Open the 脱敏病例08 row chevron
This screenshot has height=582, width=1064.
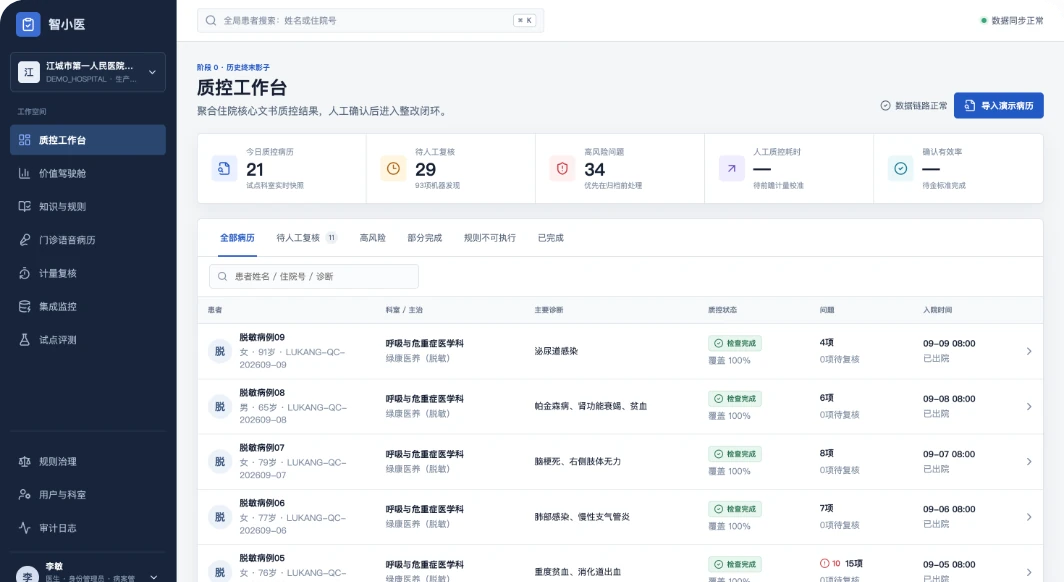coord(1029,406)
